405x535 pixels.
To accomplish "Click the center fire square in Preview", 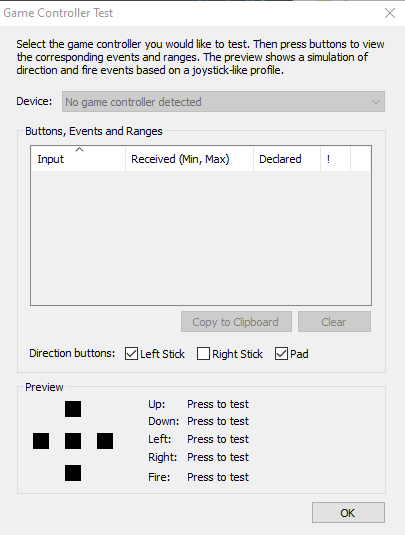I will pos(73,441).
